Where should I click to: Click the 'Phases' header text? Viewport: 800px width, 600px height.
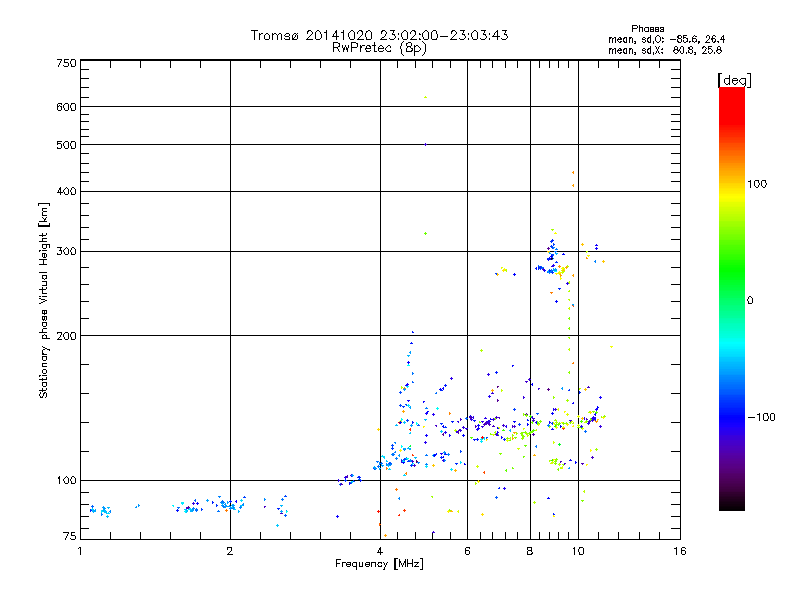[x=647, y=29]
